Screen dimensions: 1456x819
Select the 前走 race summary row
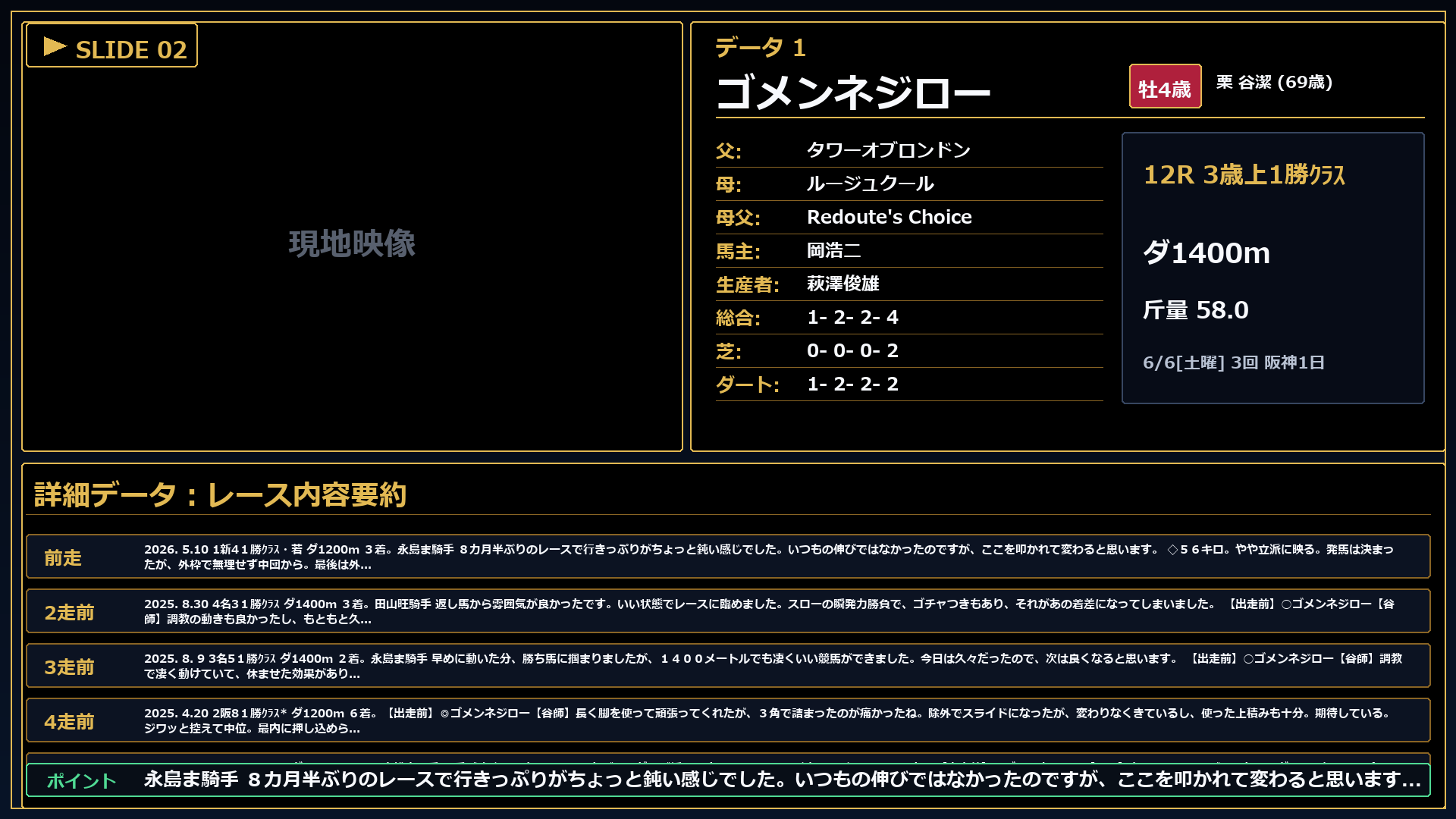(728, 557)
